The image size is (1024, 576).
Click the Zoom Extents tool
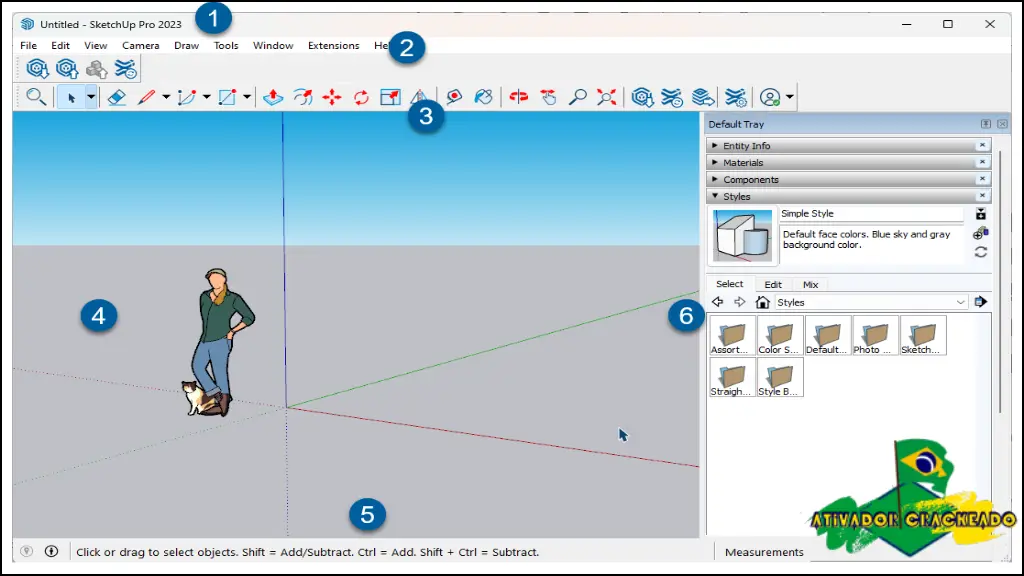pos(607,97)
